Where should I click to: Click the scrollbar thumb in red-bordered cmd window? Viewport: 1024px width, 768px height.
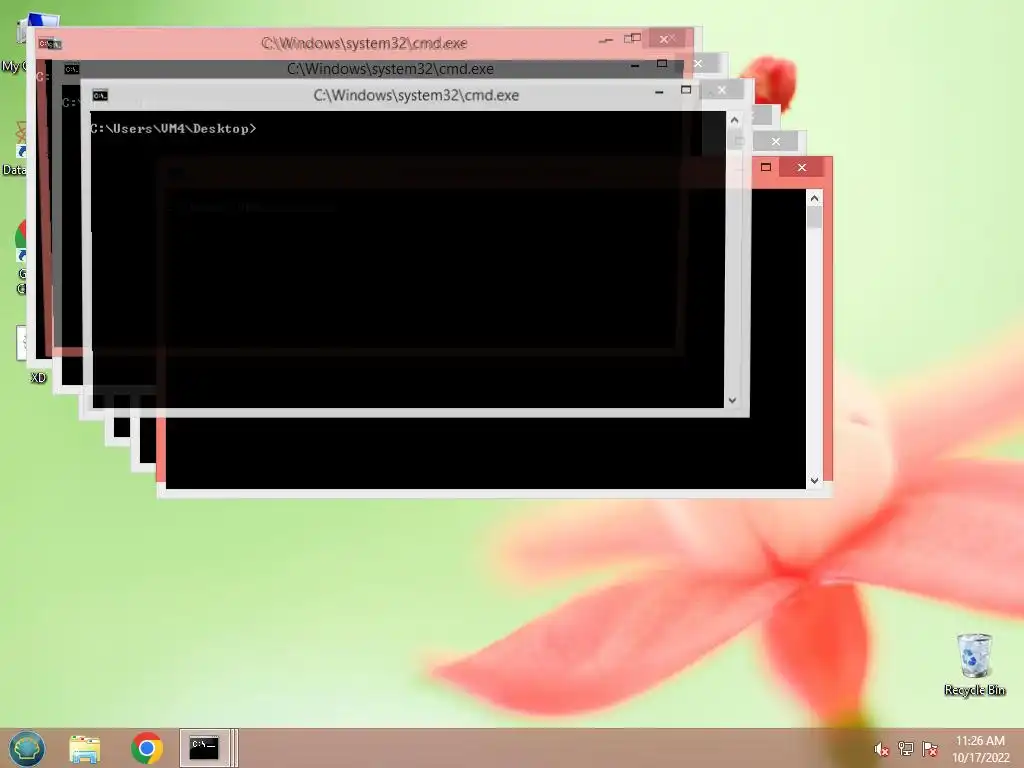(x=814, y=217)
